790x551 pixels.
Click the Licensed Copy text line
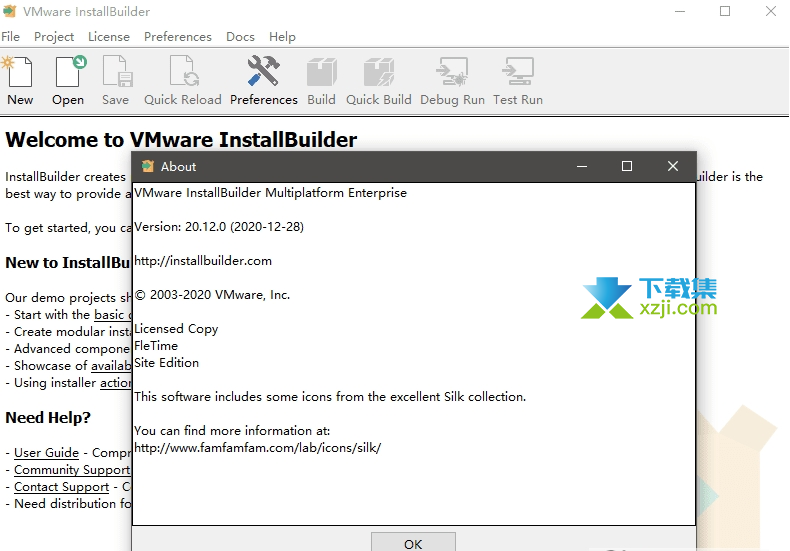point(176,329)
